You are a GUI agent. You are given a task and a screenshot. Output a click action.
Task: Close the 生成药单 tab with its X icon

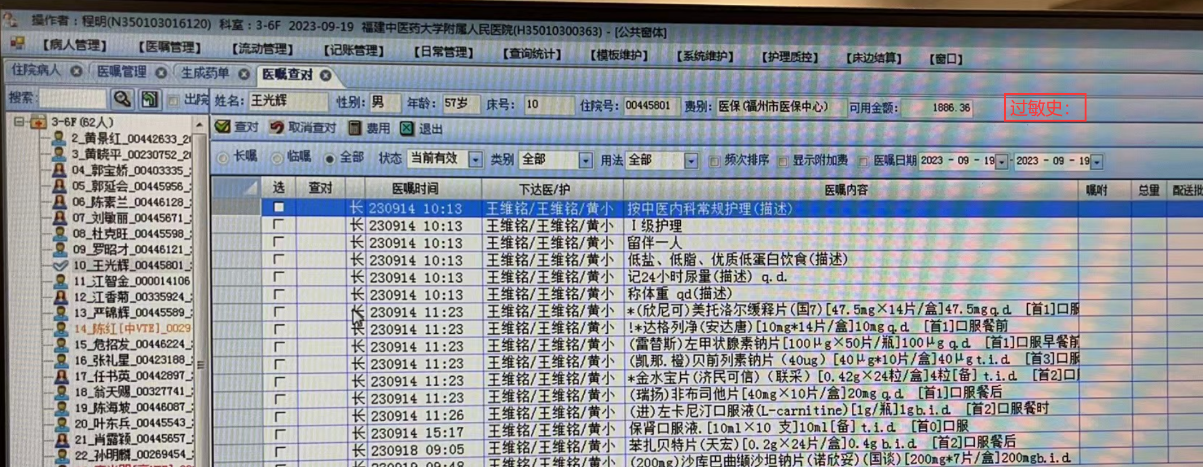[242, 73]
